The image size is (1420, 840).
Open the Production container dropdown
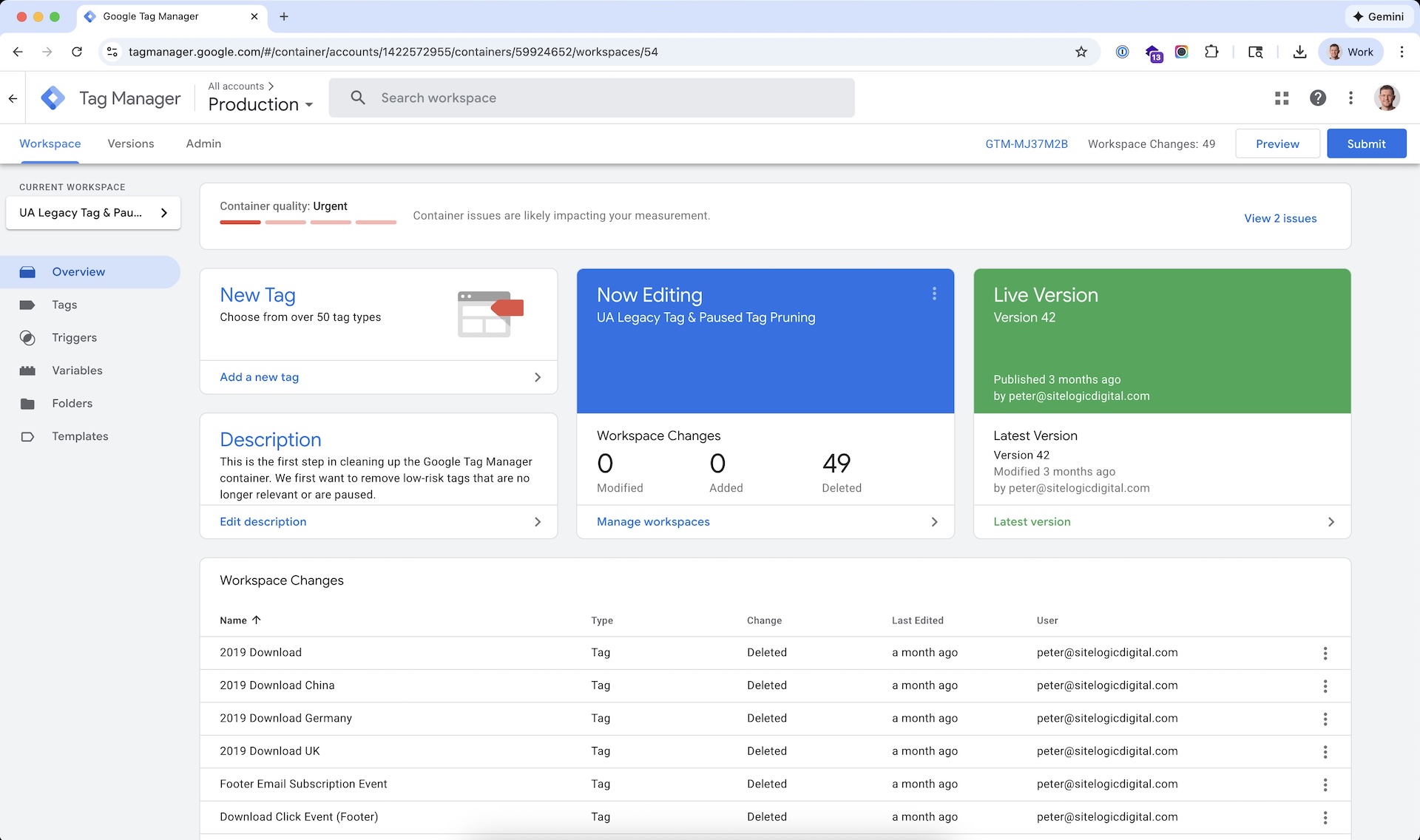point(260,104)
